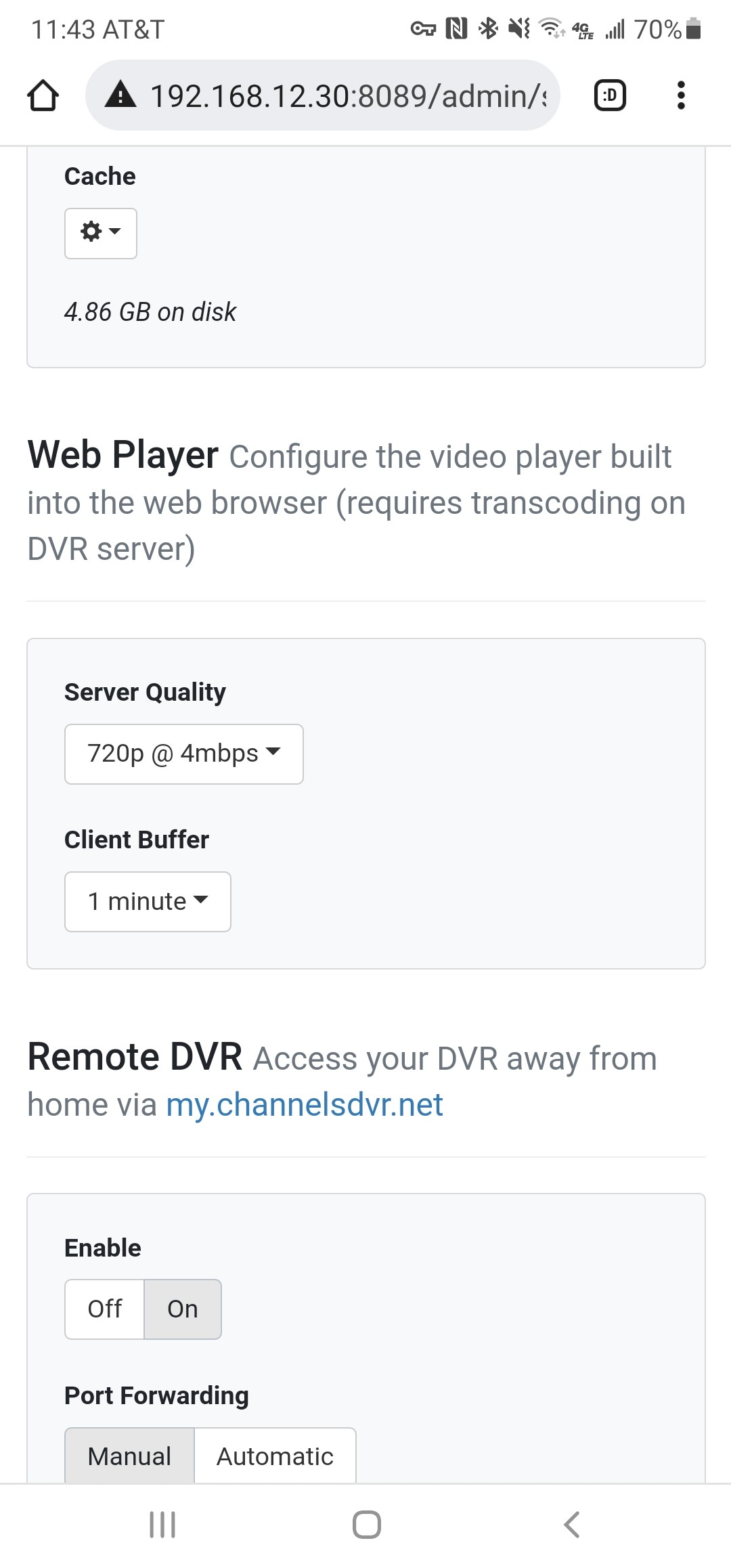Tap the insecure connection warning triangle

pos(120,95)
